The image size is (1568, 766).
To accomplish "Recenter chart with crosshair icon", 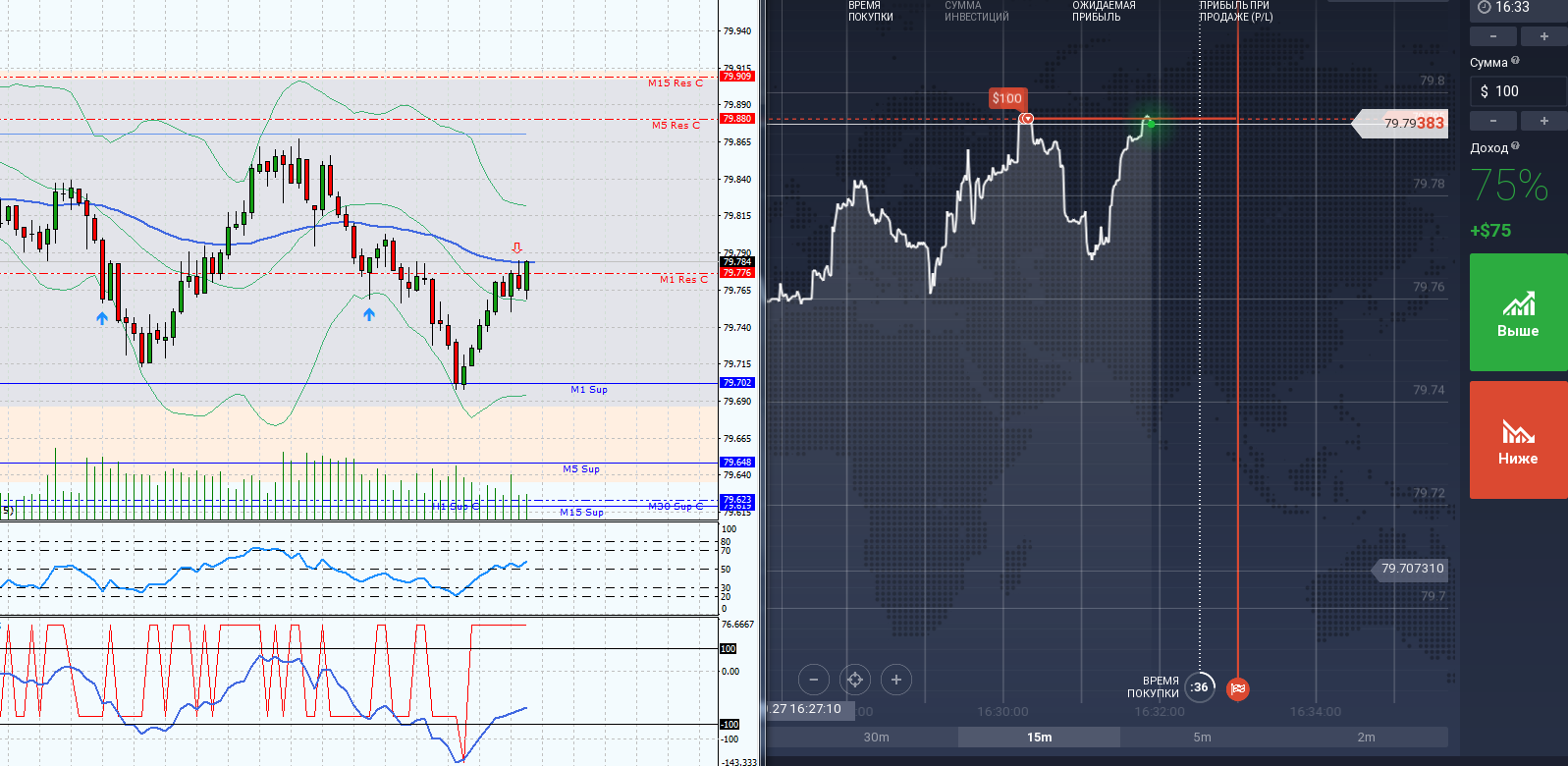I will (x=855, y=680).
